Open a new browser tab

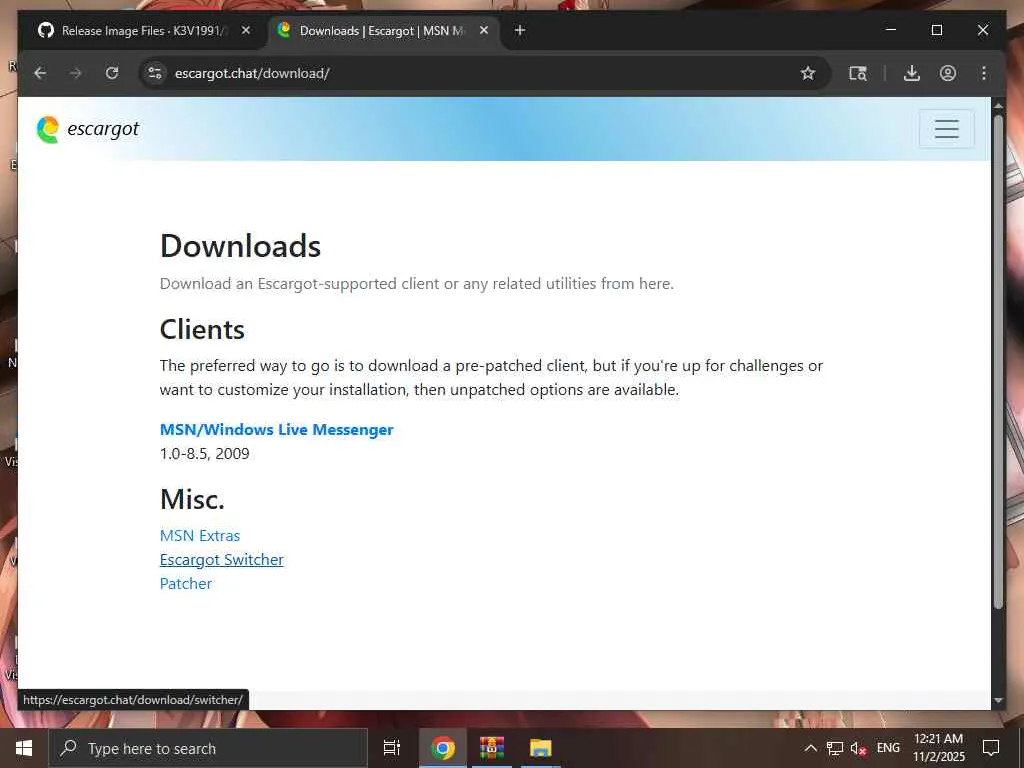point(520,30)
